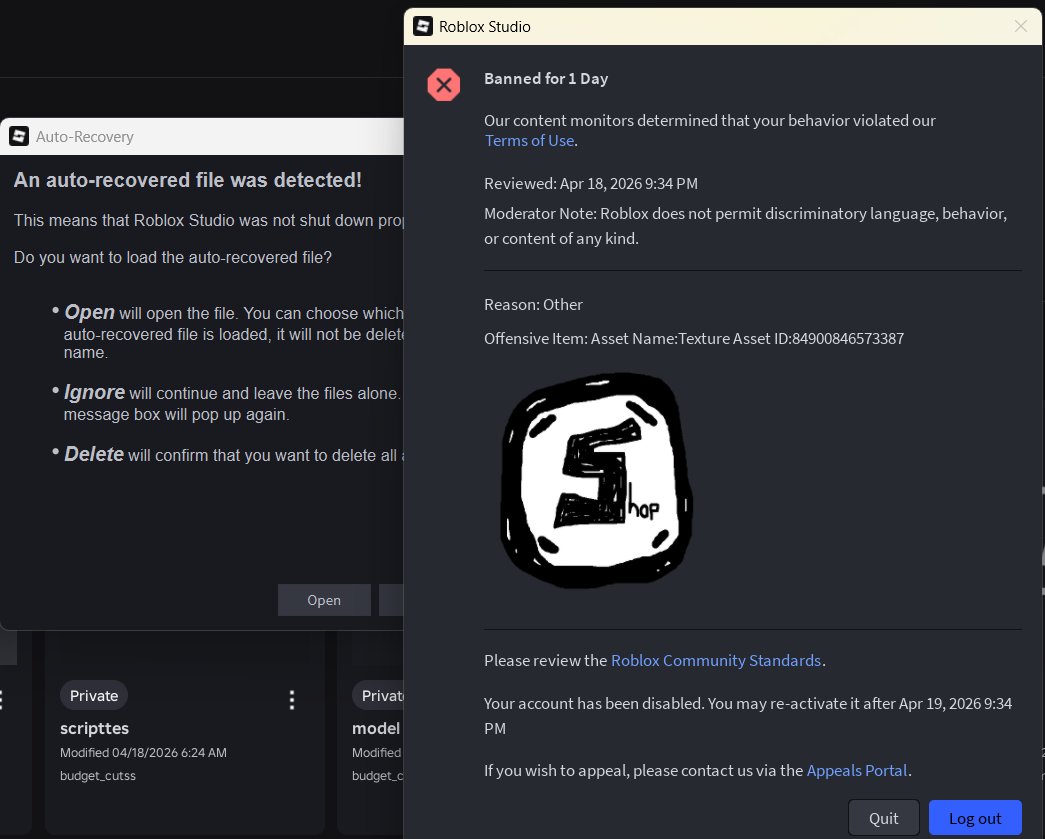The image size is (1045, 839).
Task: Open the Appeals Portal link
Action: click(857, 770)
